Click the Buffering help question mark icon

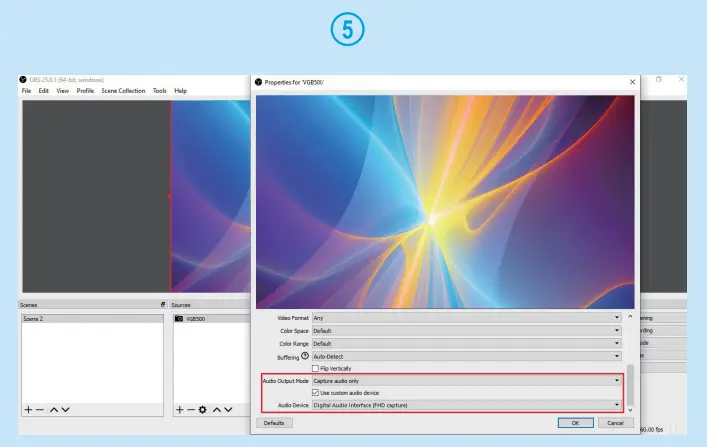pos(305,356)
